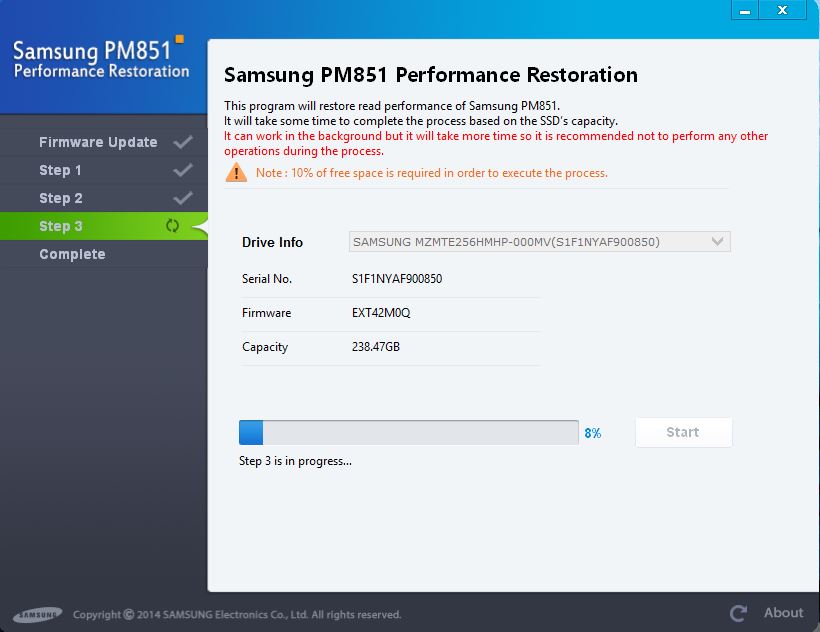Click the Drive Info label

click(x=272, y=242)
